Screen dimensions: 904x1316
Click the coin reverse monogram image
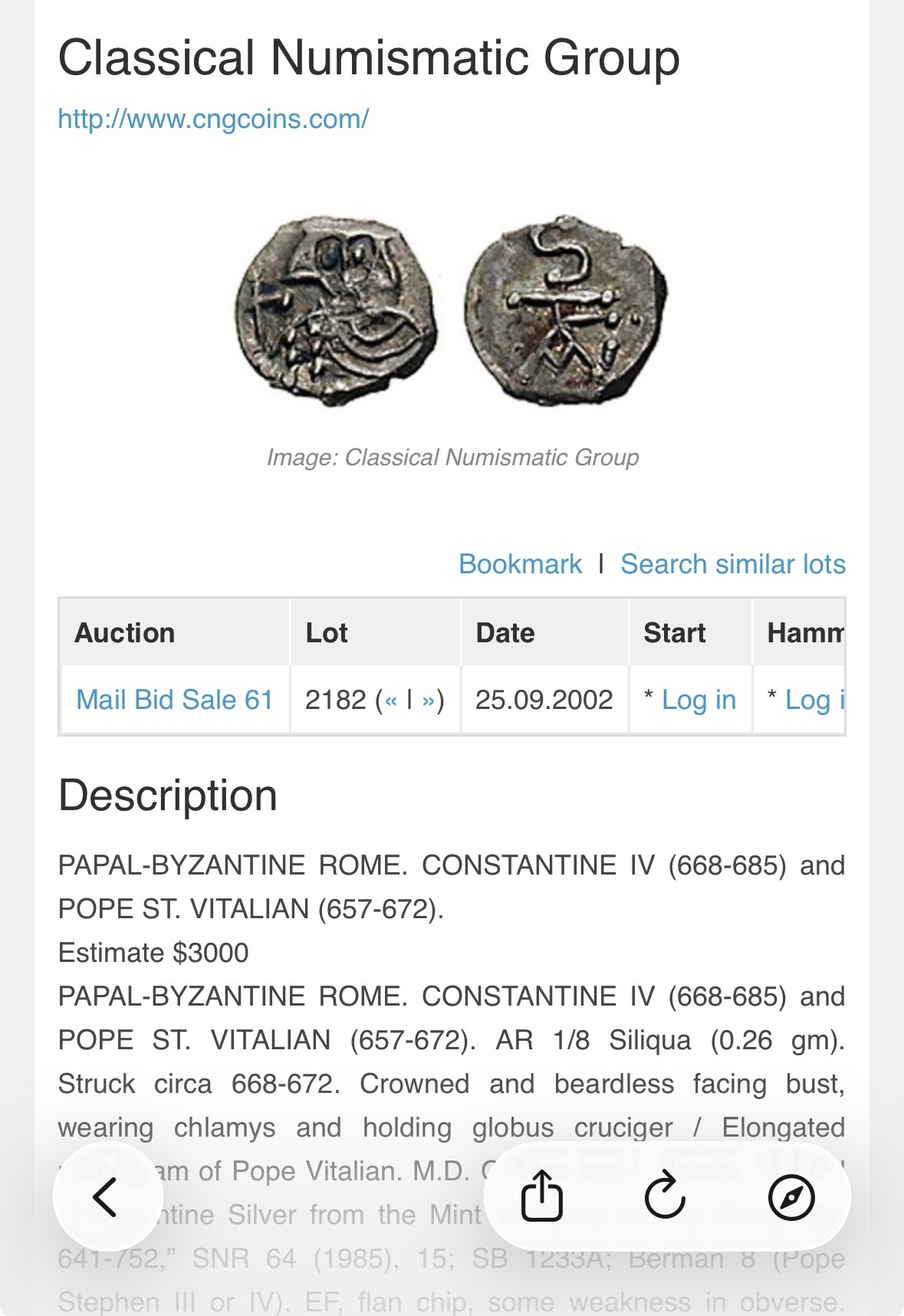click(565, 310)
